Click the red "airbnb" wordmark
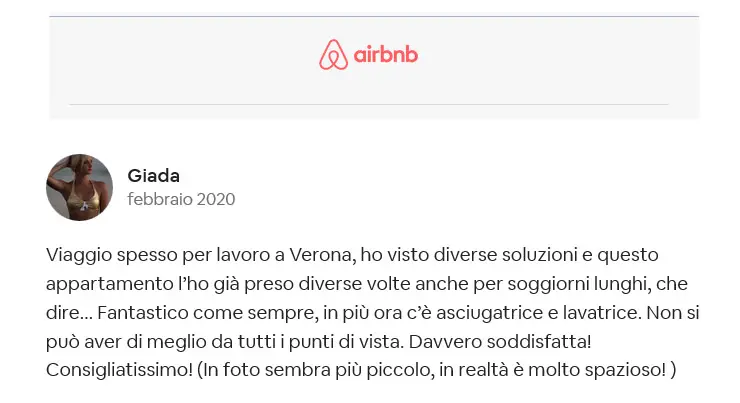The width and height of the screenshot is (740, 403). [386, 54]
